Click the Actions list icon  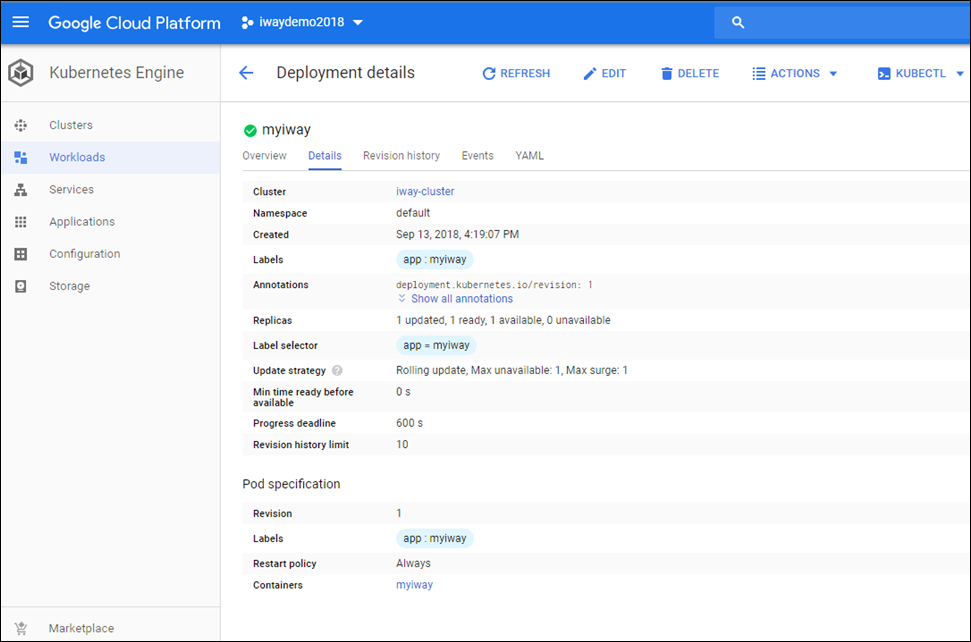[x=759, y=74]
